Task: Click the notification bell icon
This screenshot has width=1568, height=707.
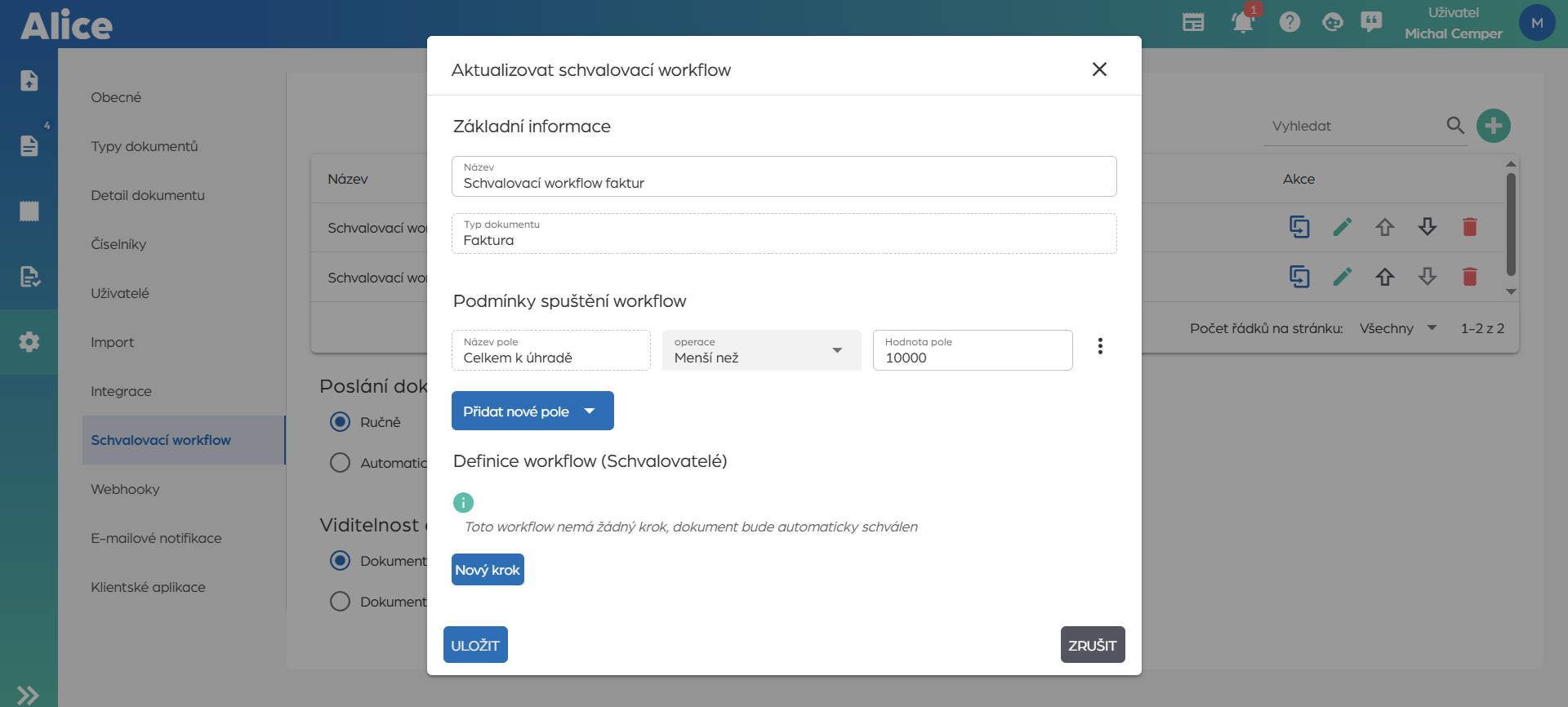Action: (1242, 22)
